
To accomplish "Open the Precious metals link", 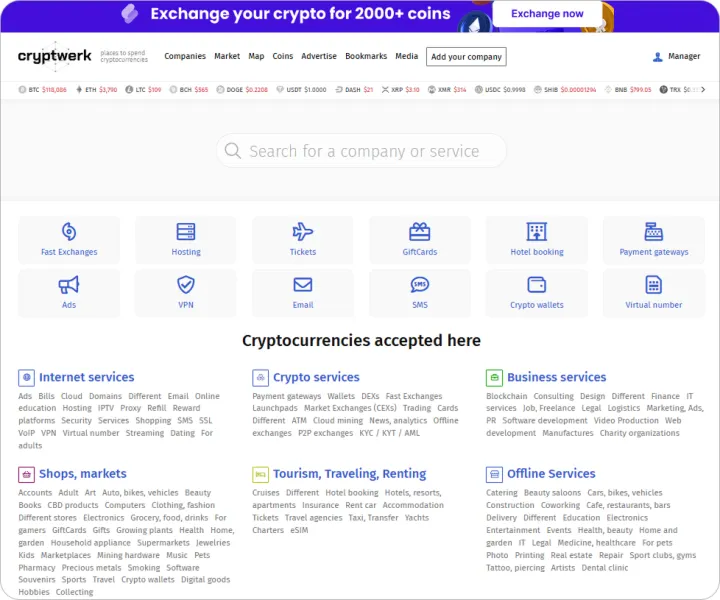I will [91, 568].
